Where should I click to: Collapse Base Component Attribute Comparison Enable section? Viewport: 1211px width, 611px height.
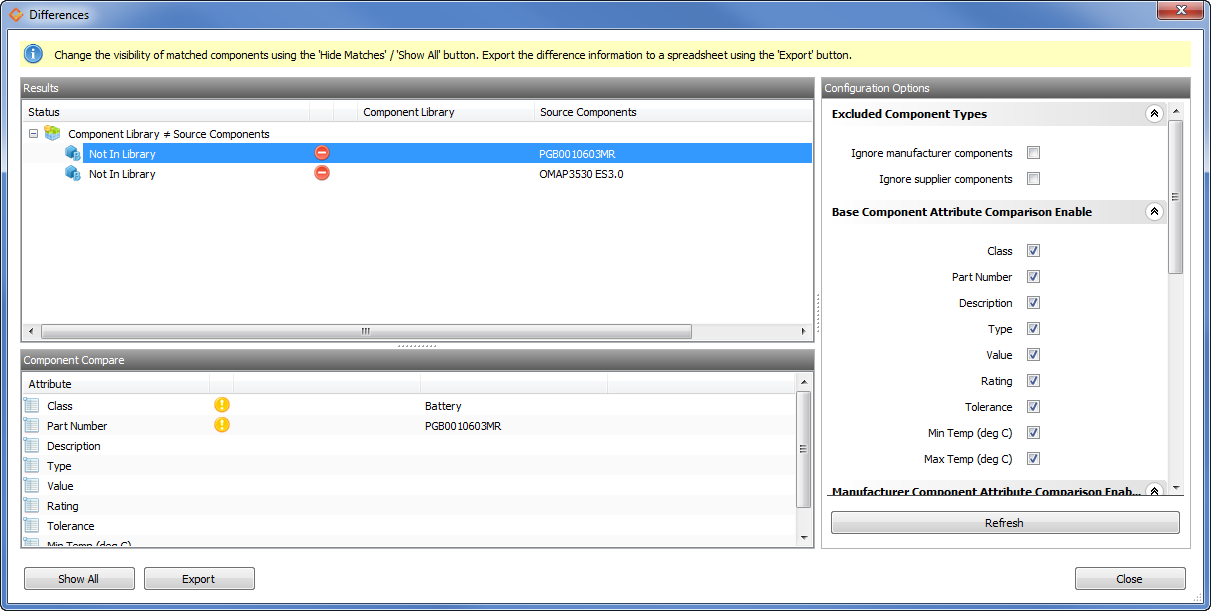pos(1154,211)
